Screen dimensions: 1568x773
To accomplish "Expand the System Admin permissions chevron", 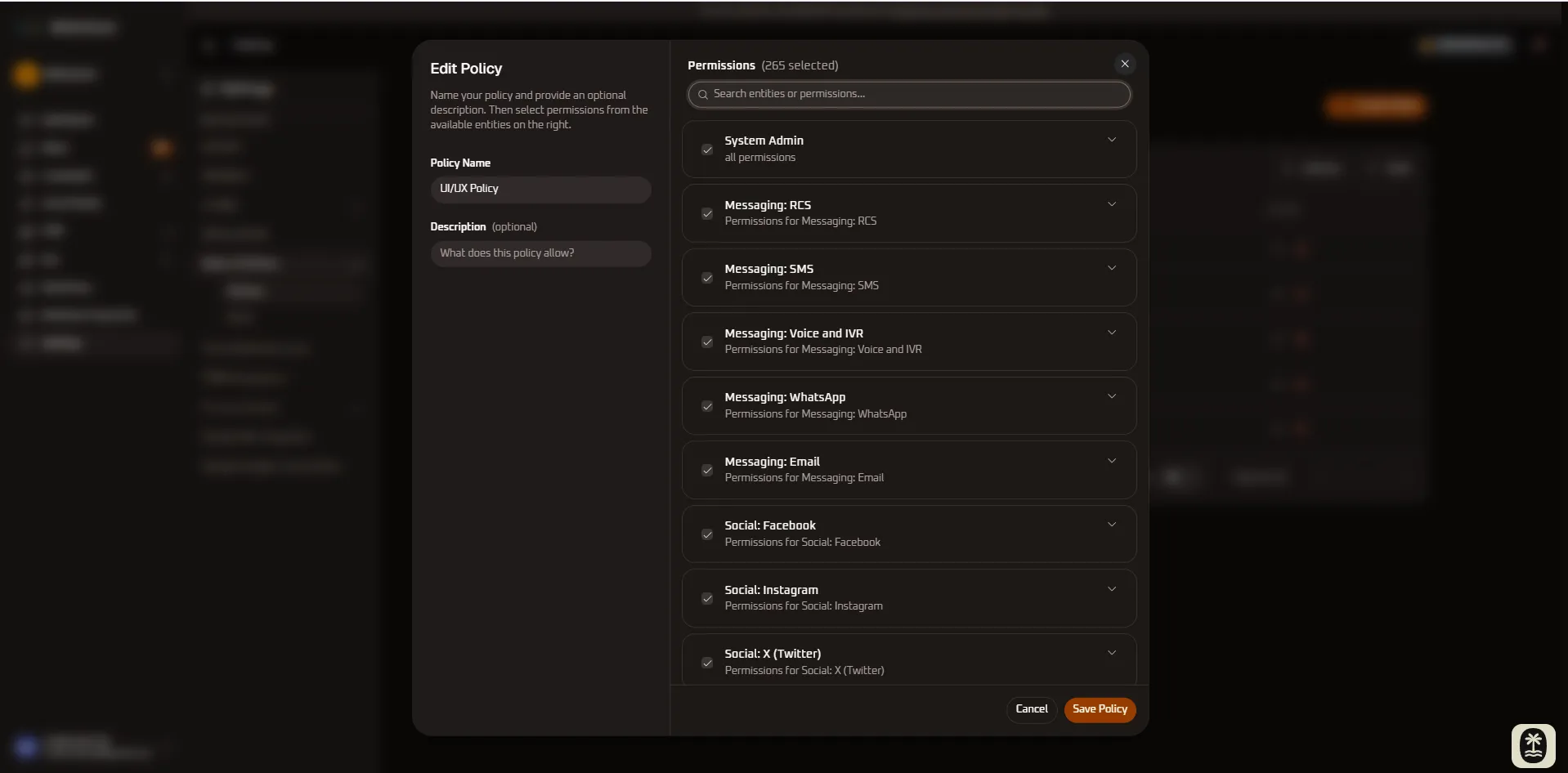I will tap(1112, 140).
